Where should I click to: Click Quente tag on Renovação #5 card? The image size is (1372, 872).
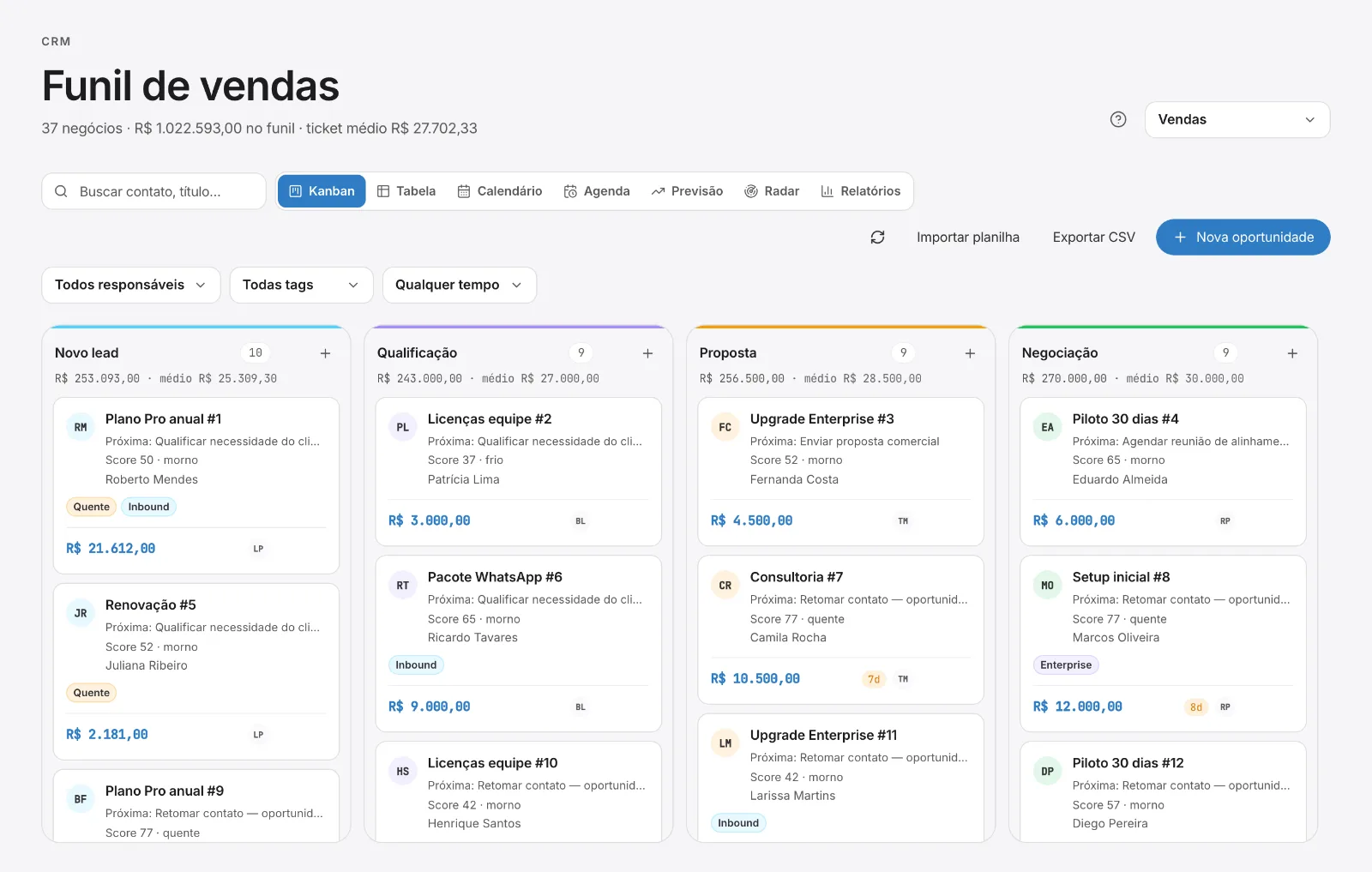pos(92,693)
